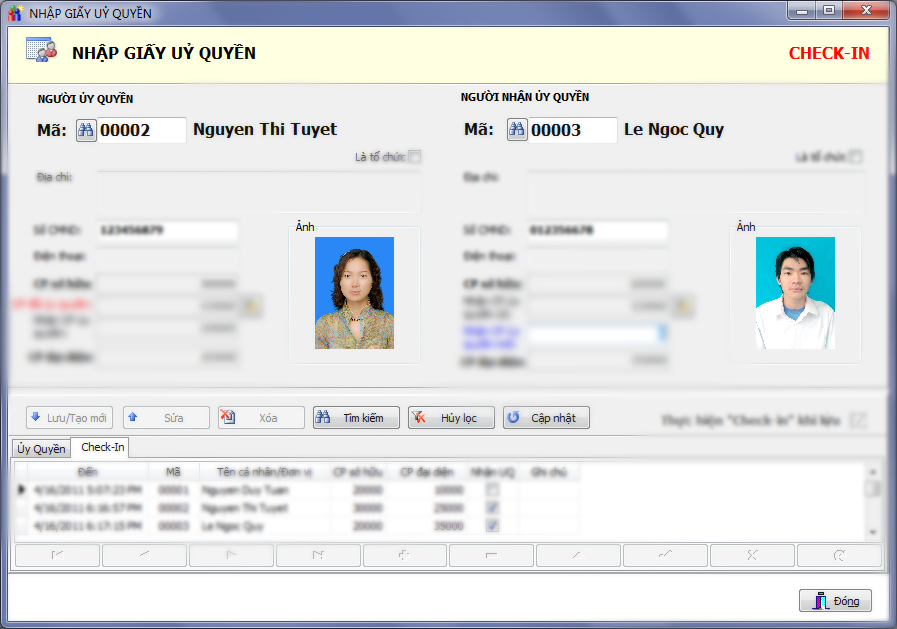This screenshot has height=629, width=897.
Task: Toggle authorizer's "Là tổ chức" checkbox
Action: coord(415,157)
